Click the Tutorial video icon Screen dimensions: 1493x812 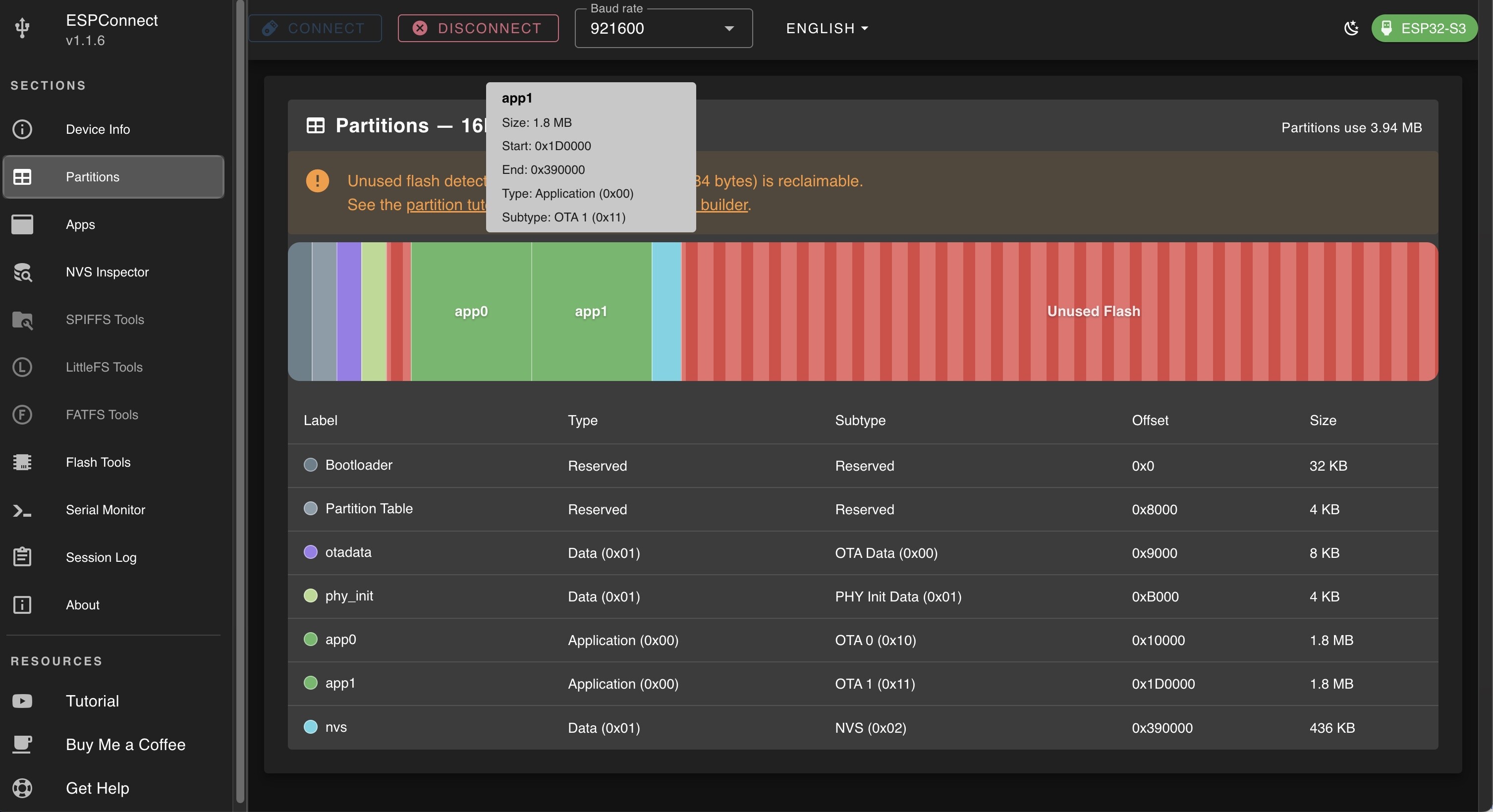[22, 701]
